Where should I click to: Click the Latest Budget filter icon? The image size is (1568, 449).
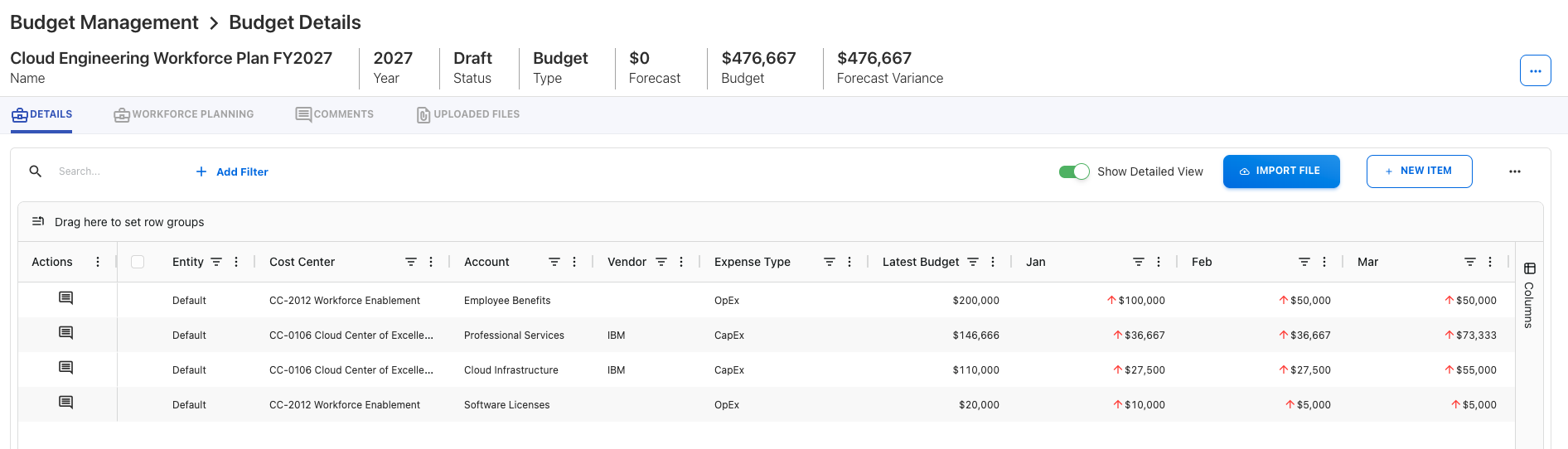point(973,262)
